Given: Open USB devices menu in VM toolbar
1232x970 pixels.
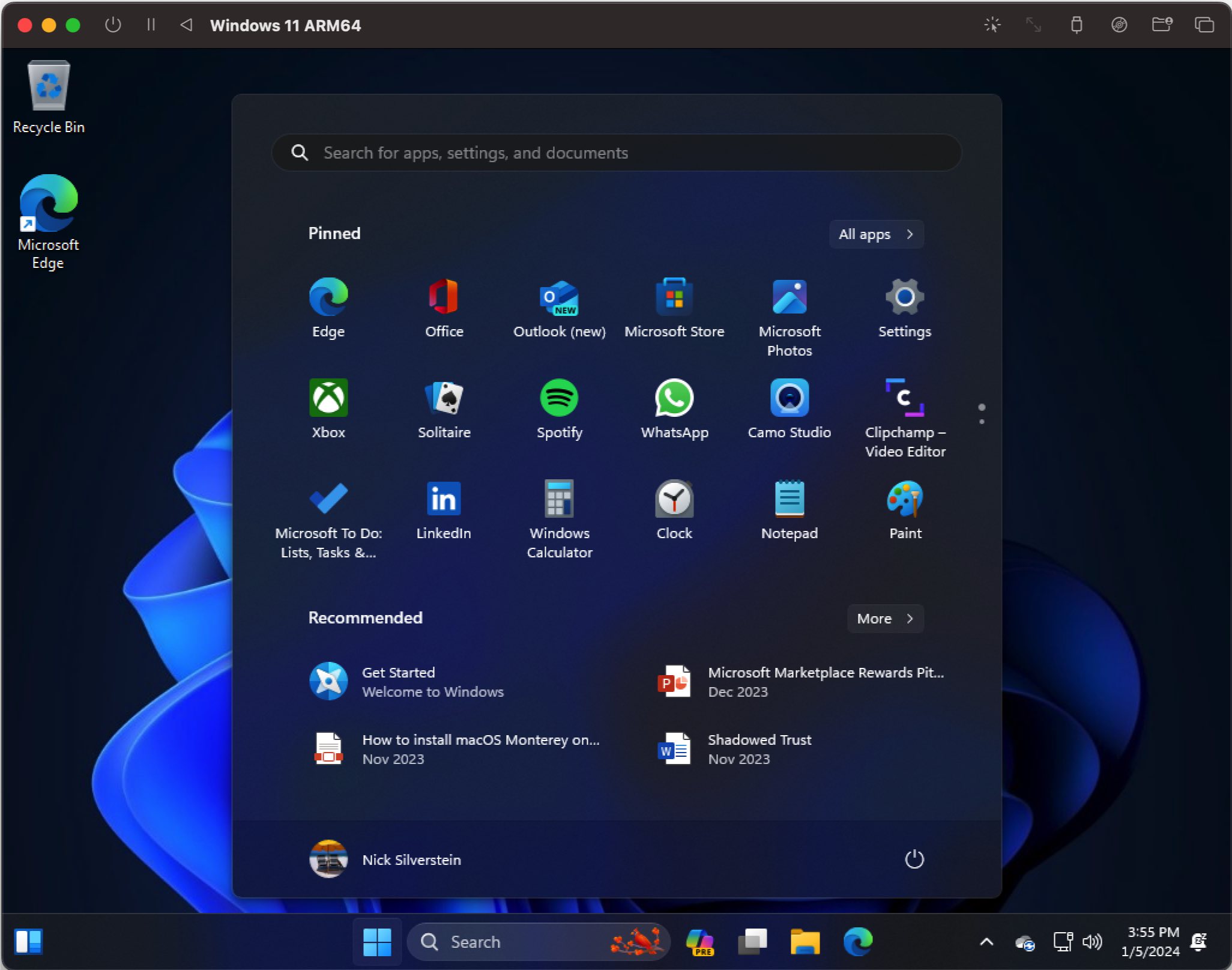Looking at the screenshot, I should tap(1076, 25).
